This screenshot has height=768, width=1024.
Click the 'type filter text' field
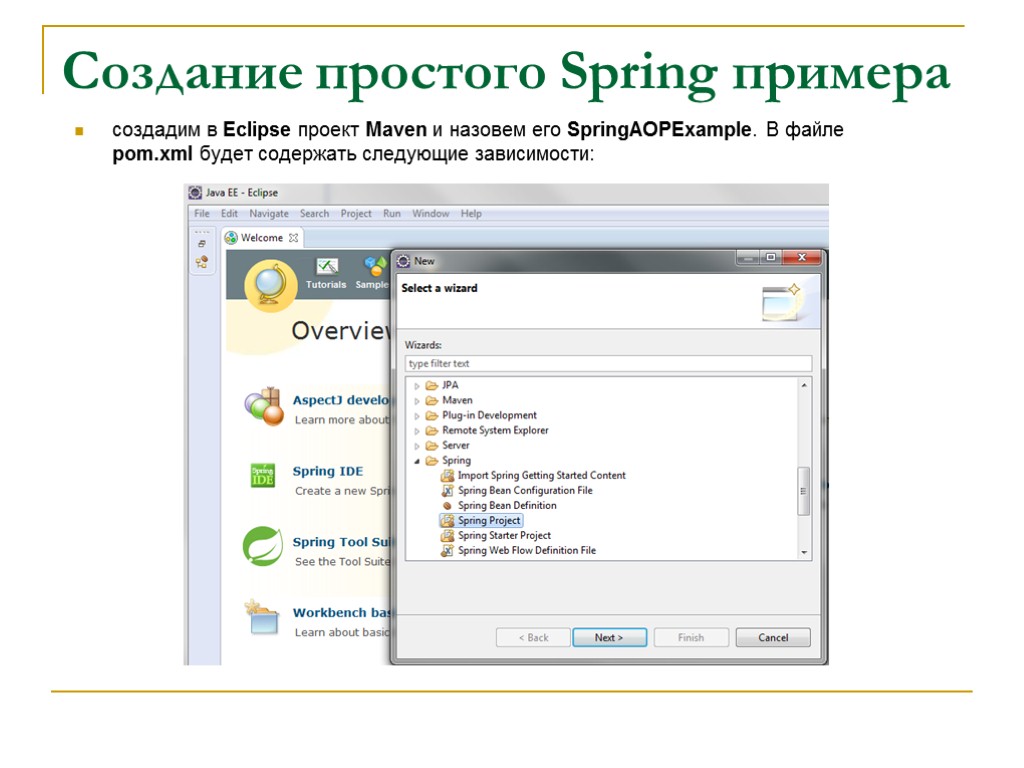tap(608, 363)
